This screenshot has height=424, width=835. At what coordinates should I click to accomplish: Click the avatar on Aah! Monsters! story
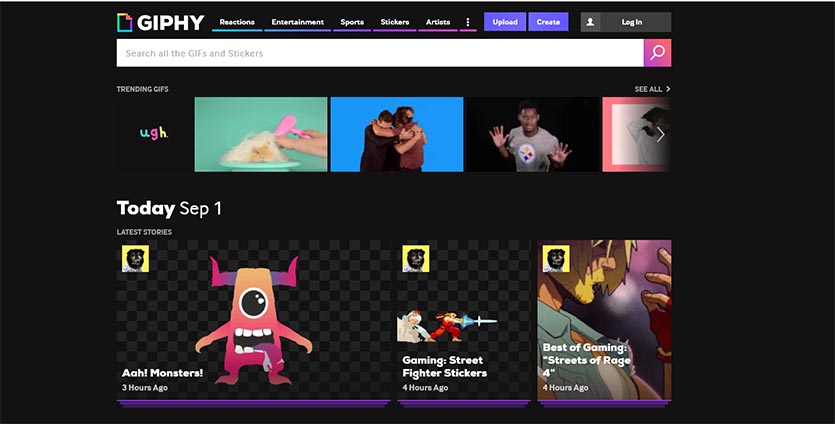tap(135, 259)
